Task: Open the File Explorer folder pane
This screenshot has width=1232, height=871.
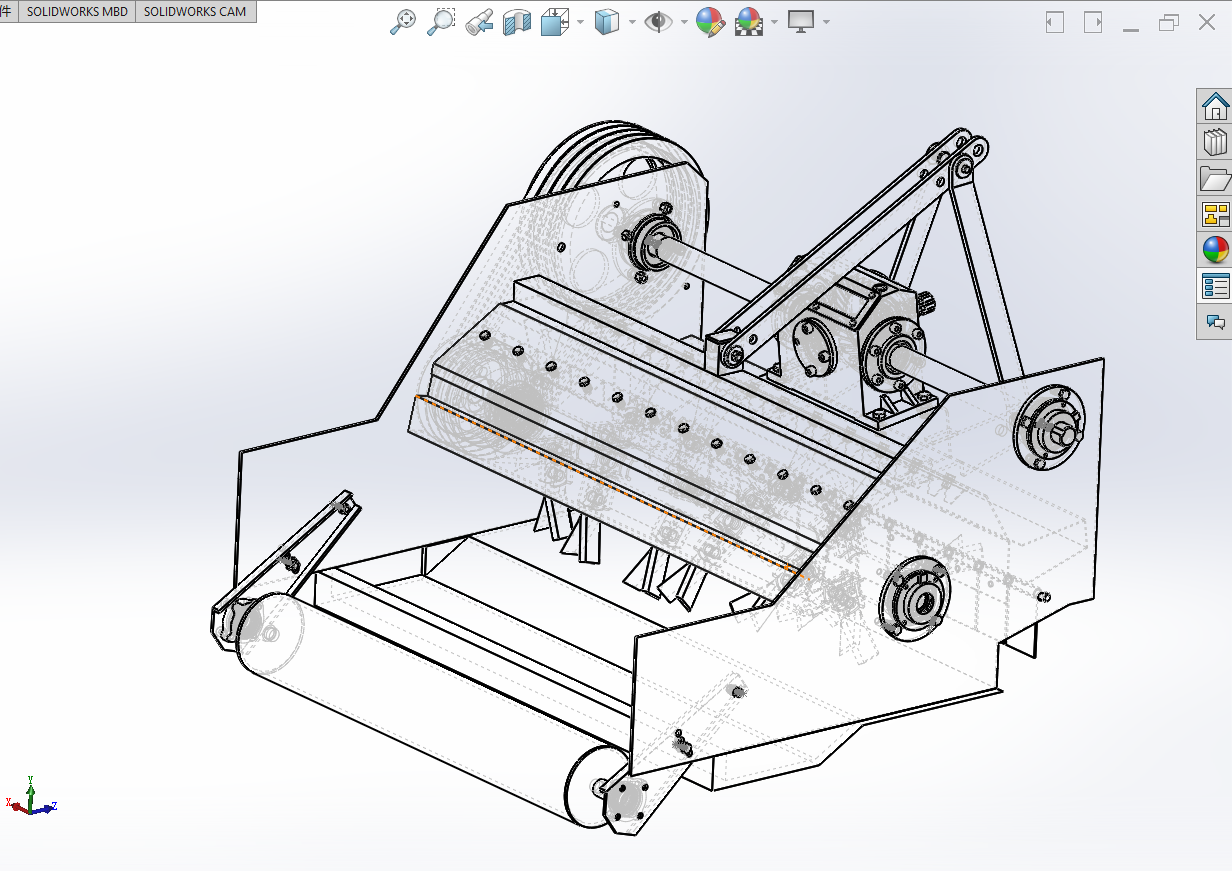Action: (x=1215, y=178)
